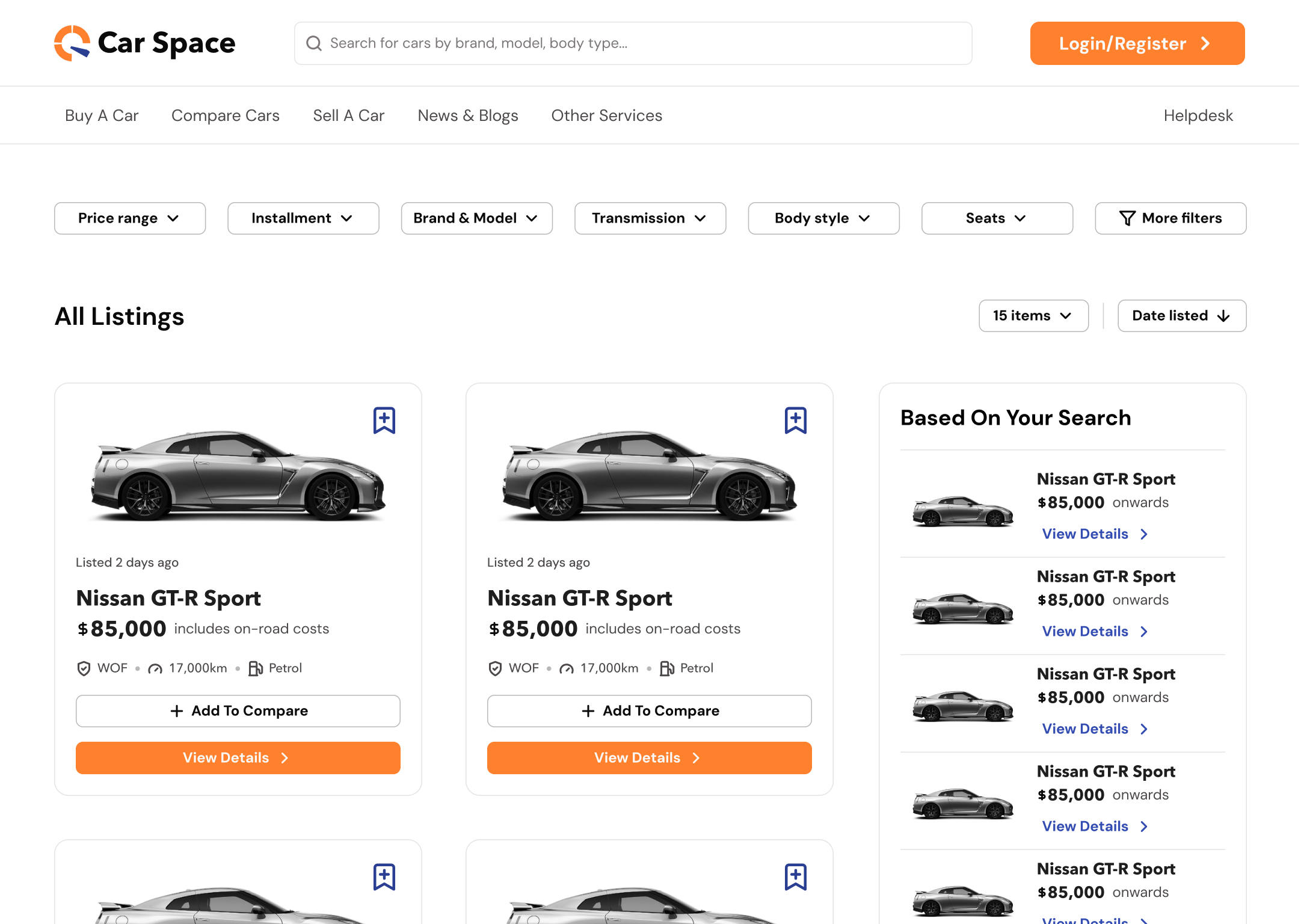Click the WOF shield icon on first listing

[x=84, y=668]
